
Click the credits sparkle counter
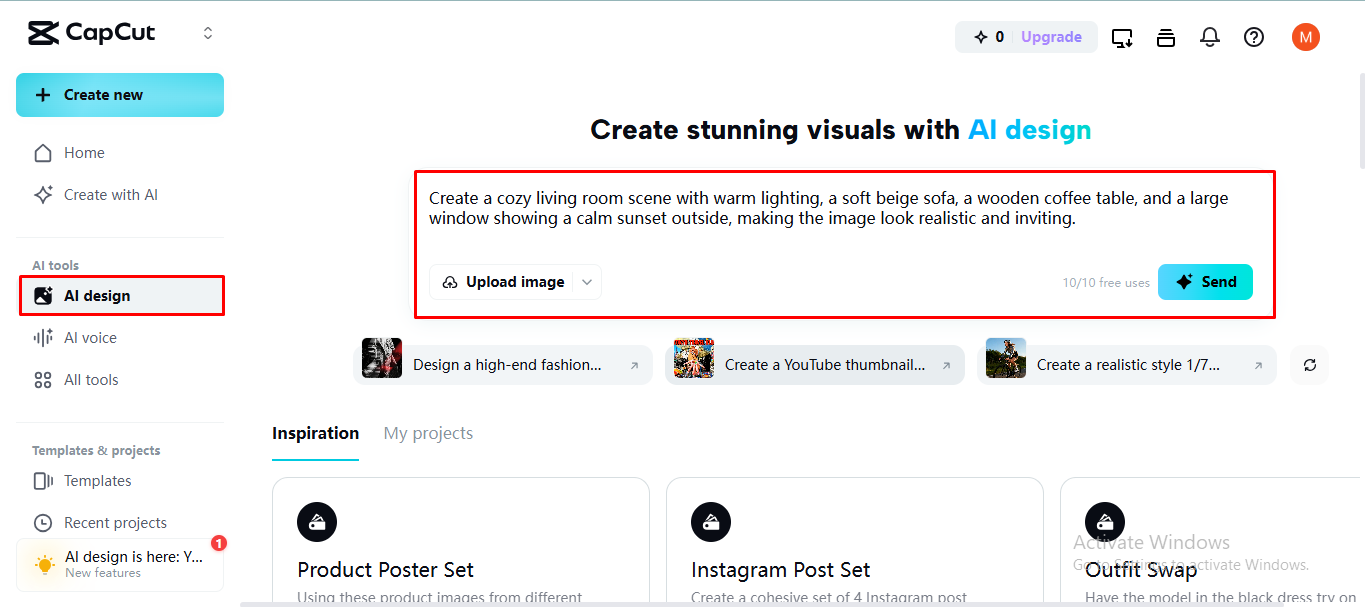tap(988, 37)
